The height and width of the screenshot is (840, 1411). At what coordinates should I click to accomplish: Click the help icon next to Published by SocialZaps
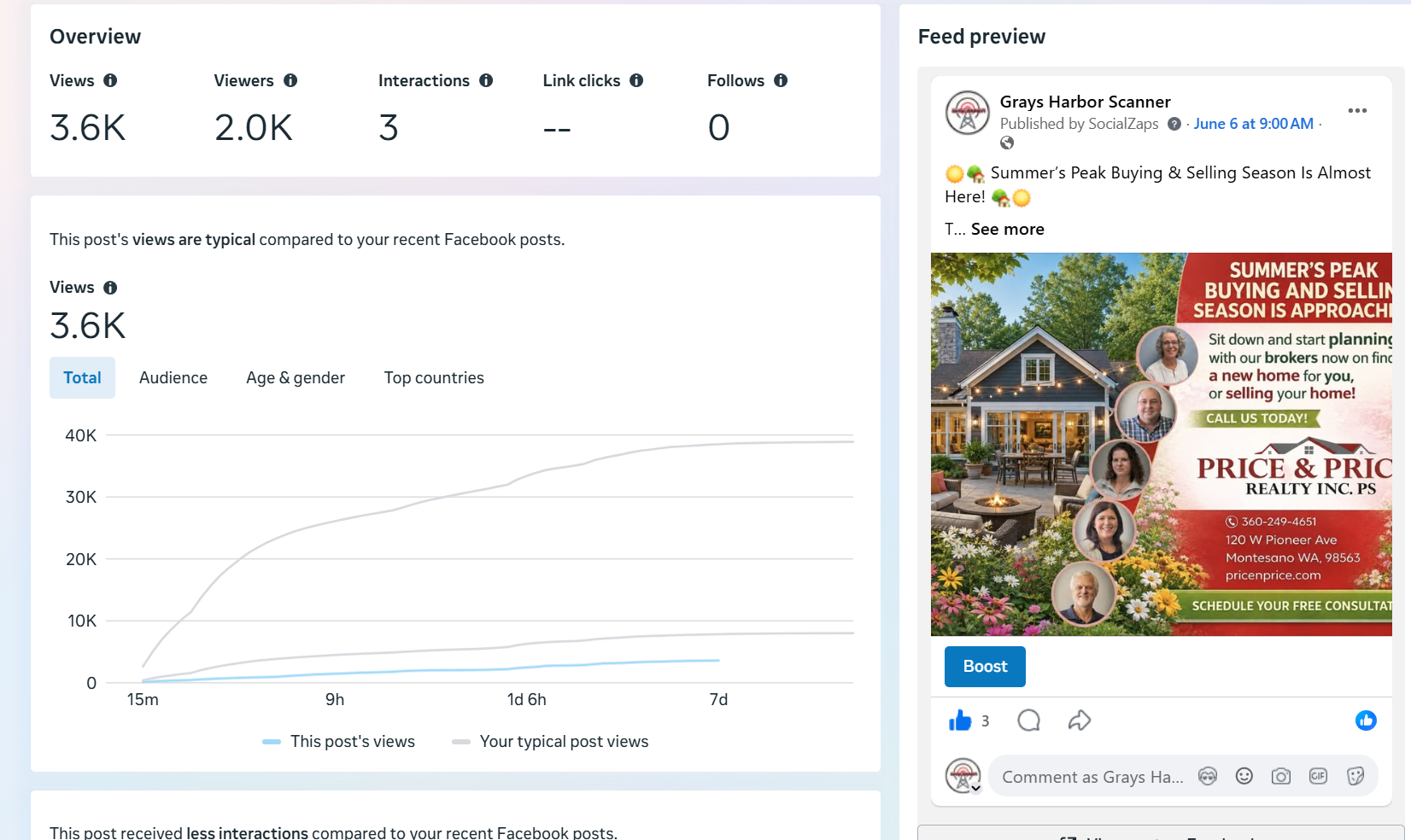[x=1174, y=124]
